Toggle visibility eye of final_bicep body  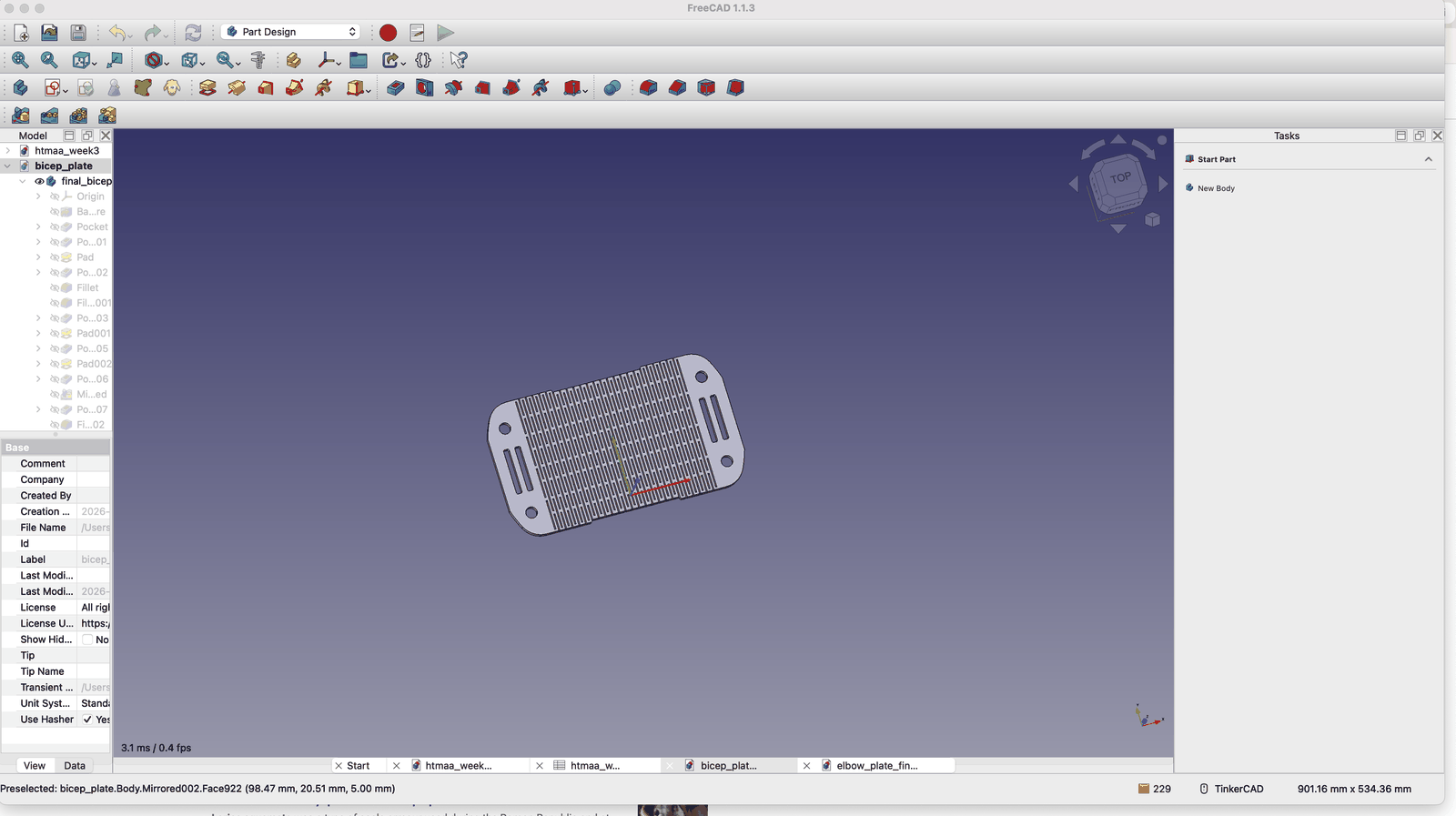[x=39, y=181]
